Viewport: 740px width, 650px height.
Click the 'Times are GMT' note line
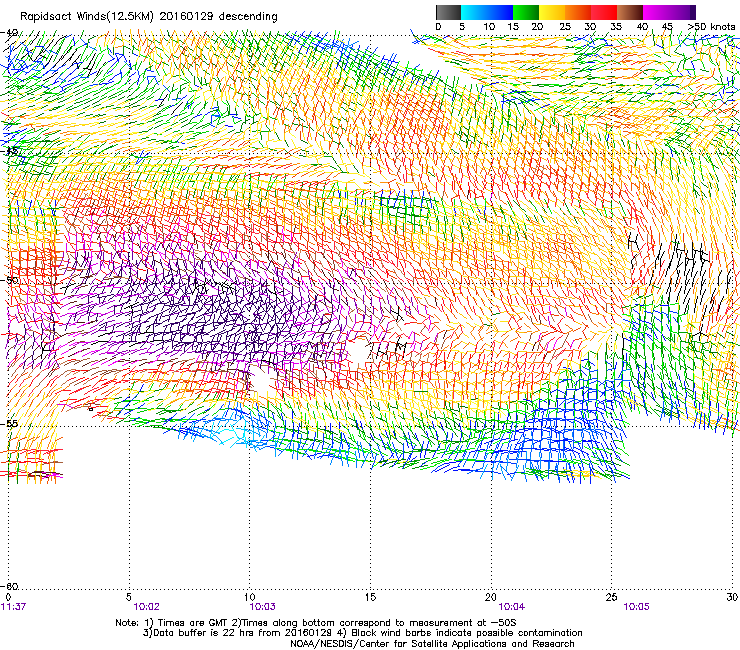(x=316, y=623)
